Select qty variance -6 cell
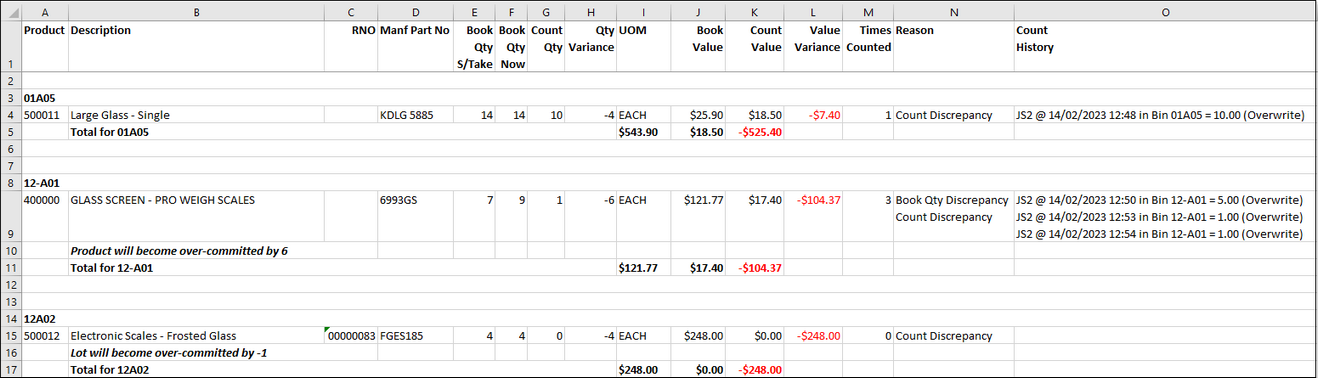This screenshot has width=1318, height=378. (590, 217)
